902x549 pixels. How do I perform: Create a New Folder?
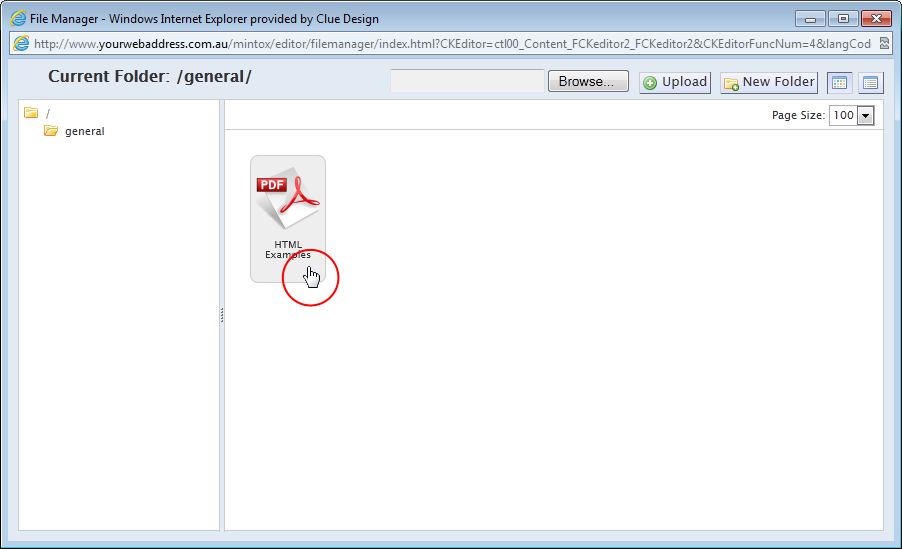point(769,82)
